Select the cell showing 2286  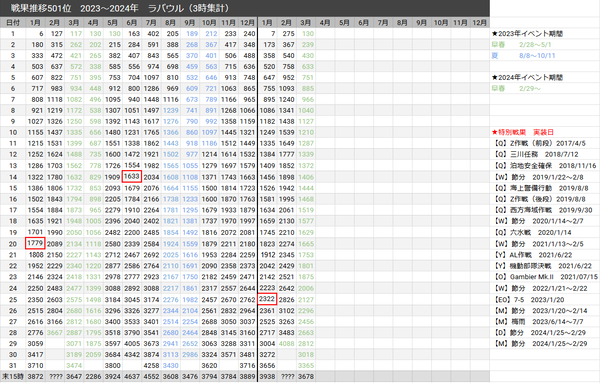[93, 376]
